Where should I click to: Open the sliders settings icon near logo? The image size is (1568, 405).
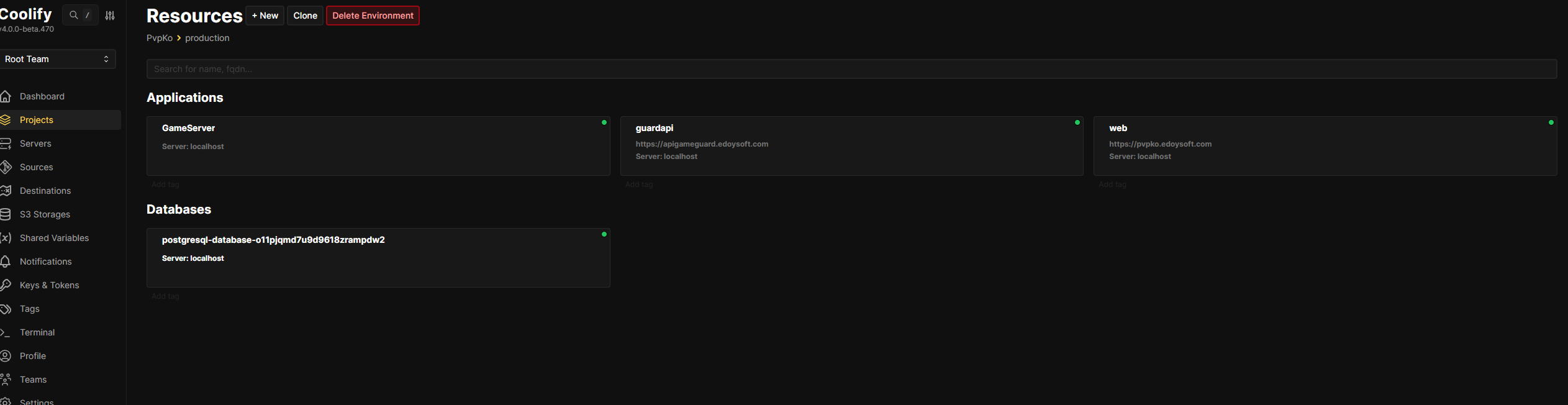pyautogui.click(x=110, y=16)
